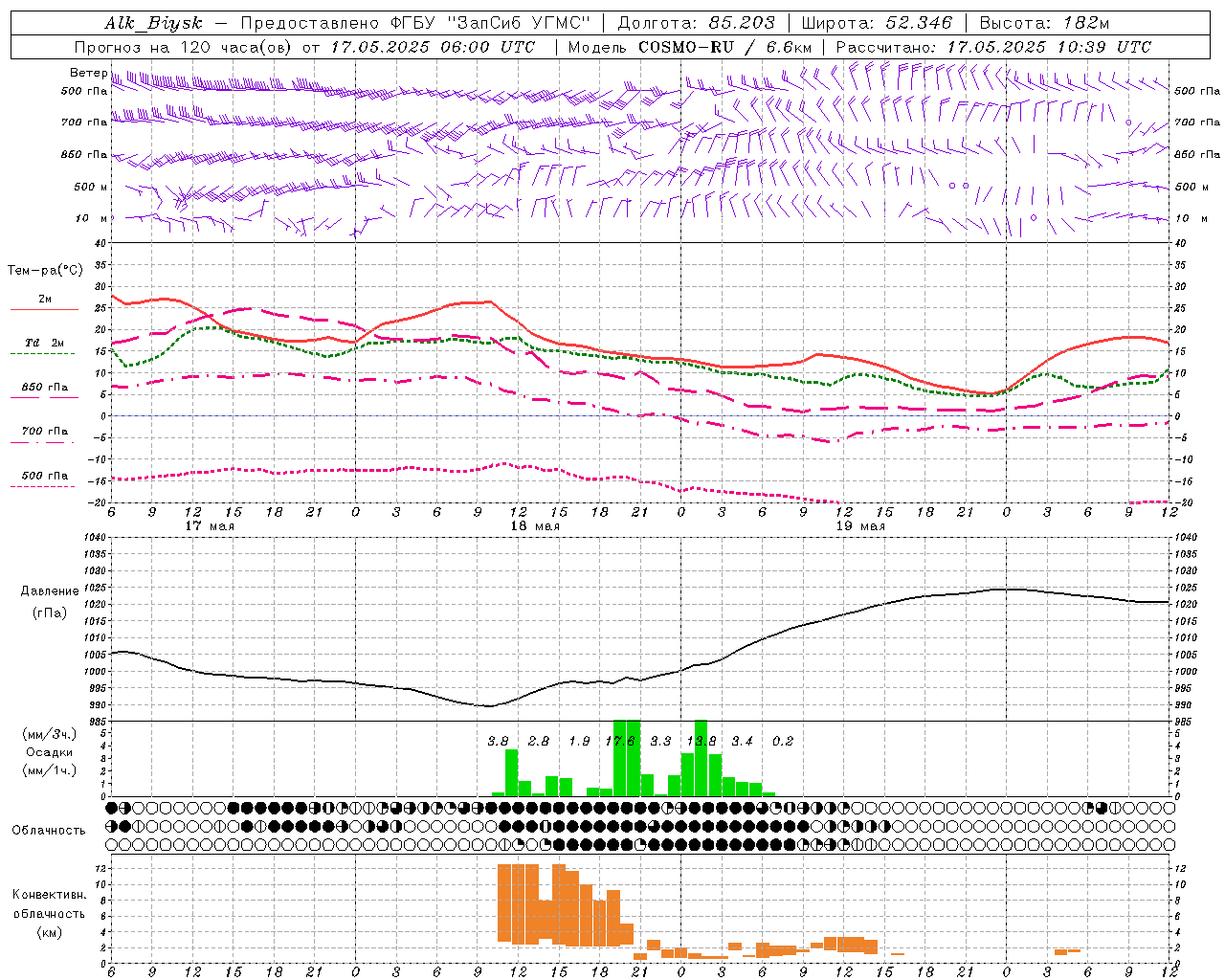Click the ФГБУ "ЗапСиб УГМС" provider text
The image size is (1225, 980).
point(491,23)
